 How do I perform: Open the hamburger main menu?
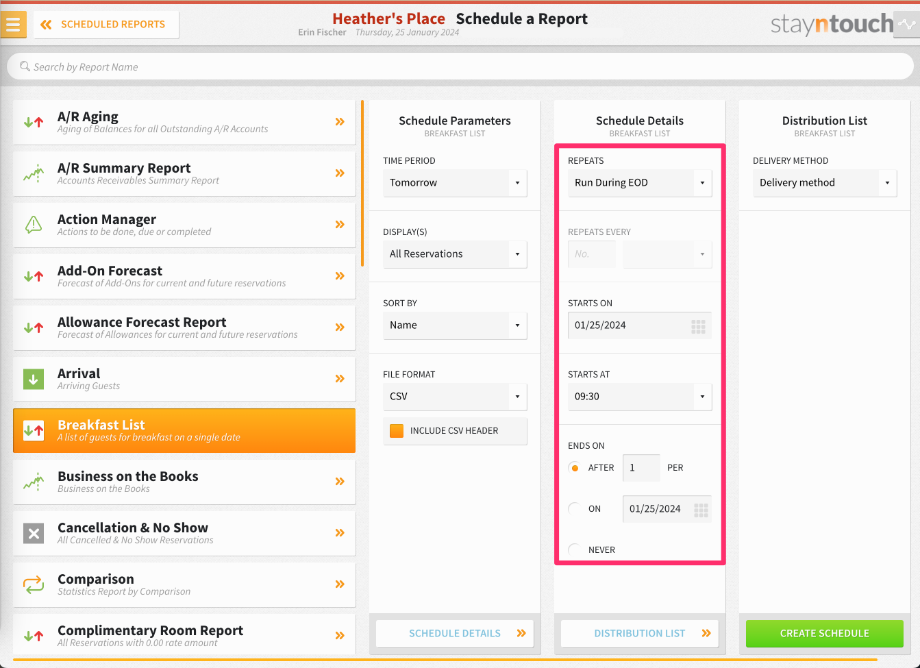[x=13, y=24]
